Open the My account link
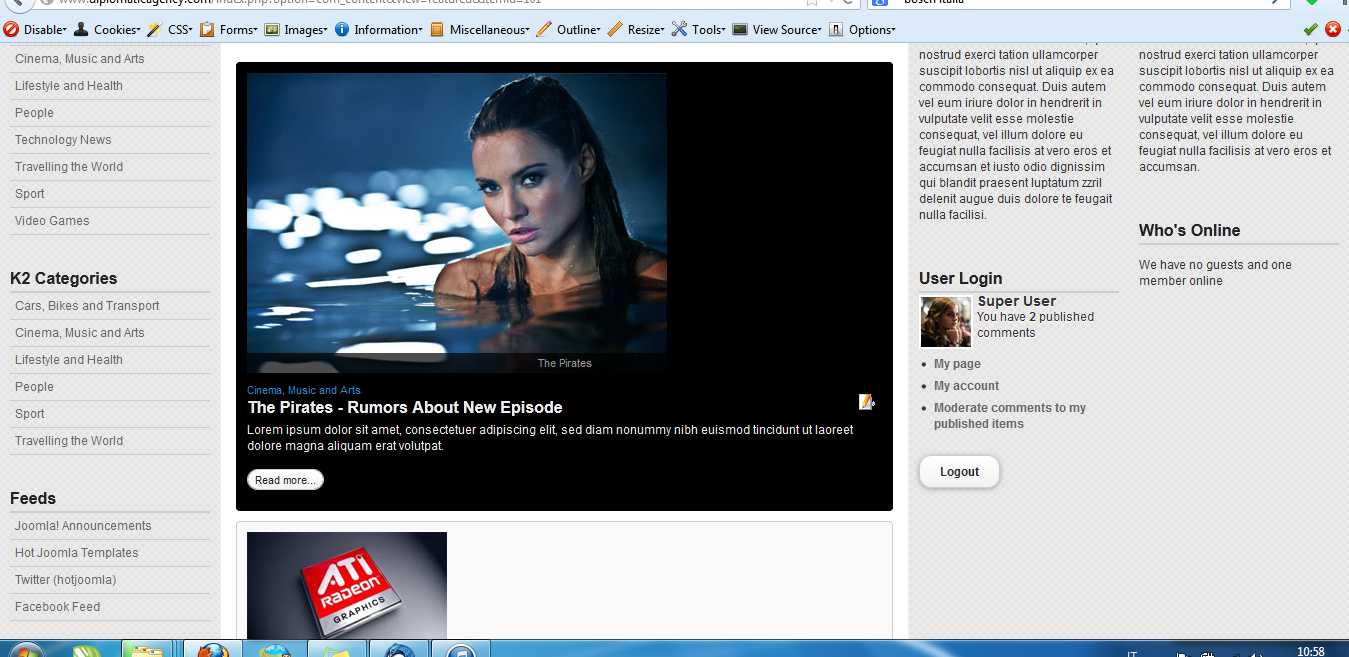Viewport: 1349px width, 657px height. [x=967, y=386]
